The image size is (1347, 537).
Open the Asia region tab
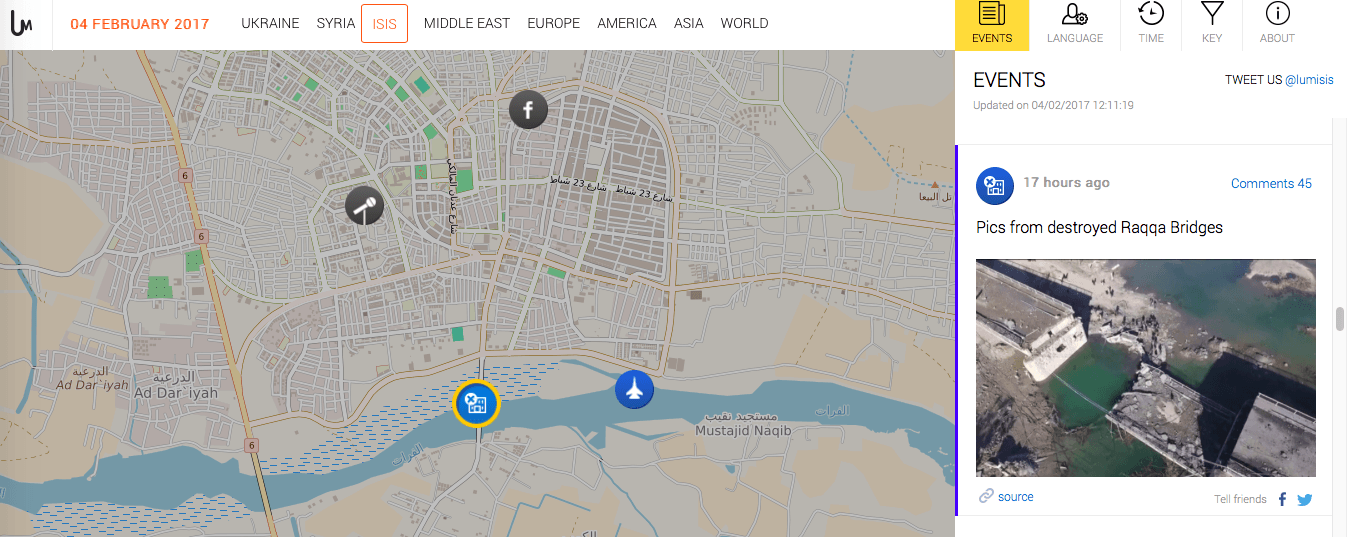tap(688, 23)
